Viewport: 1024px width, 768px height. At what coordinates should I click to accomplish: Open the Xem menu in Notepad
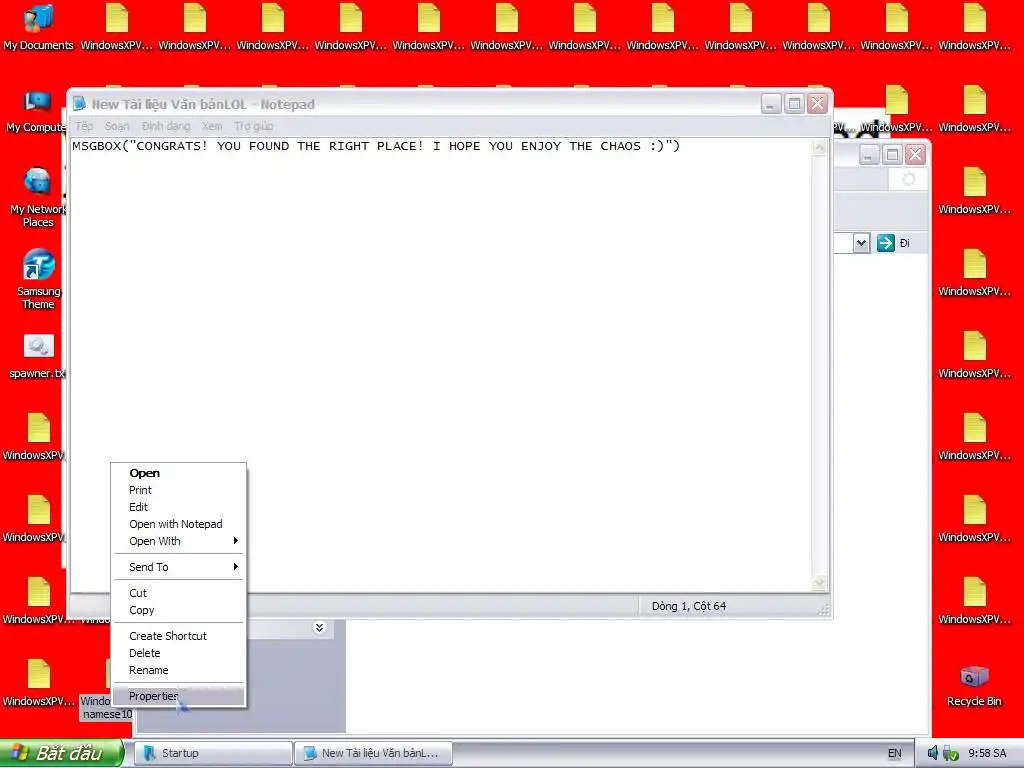(212, 126)
